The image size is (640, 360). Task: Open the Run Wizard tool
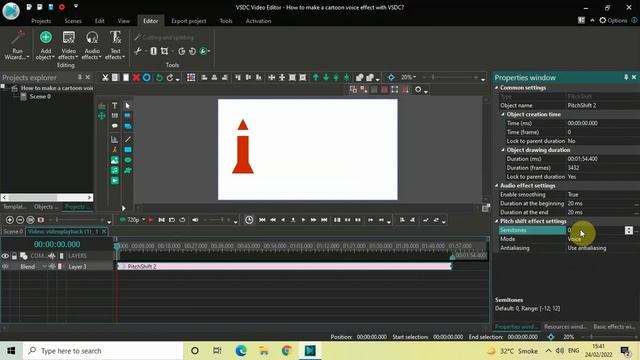(x=17, y=45)
